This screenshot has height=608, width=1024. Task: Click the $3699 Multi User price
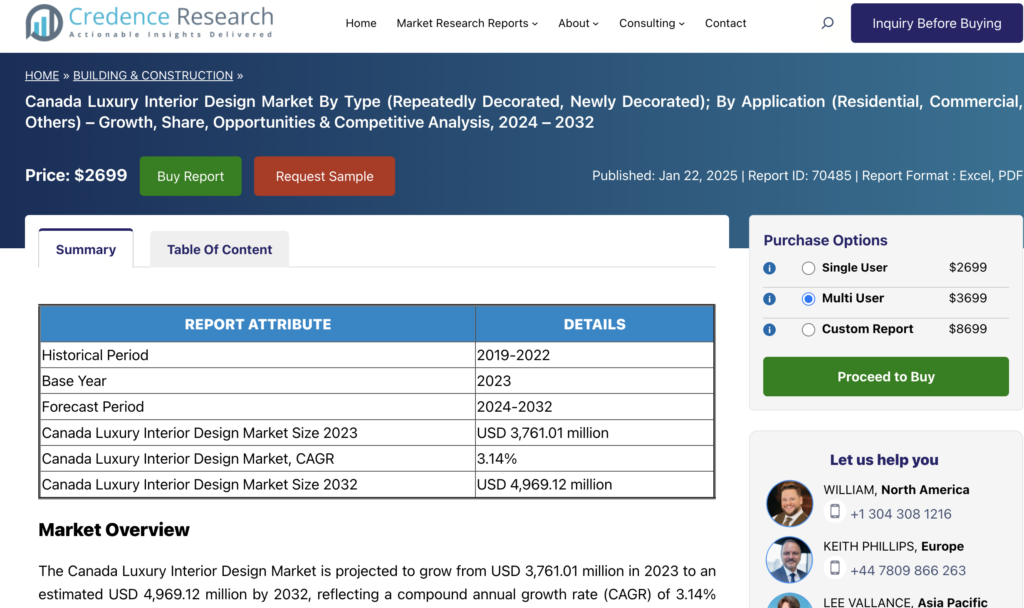pyautogui.click(x=968, y=298)
